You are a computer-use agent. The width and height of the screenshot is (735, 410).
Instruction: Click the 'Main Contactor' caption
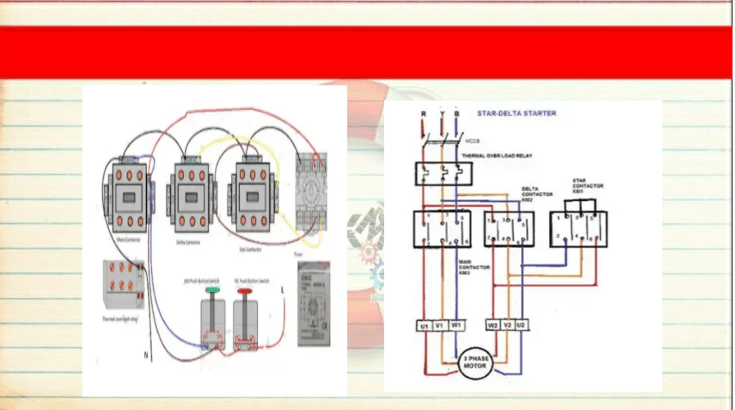128,240
